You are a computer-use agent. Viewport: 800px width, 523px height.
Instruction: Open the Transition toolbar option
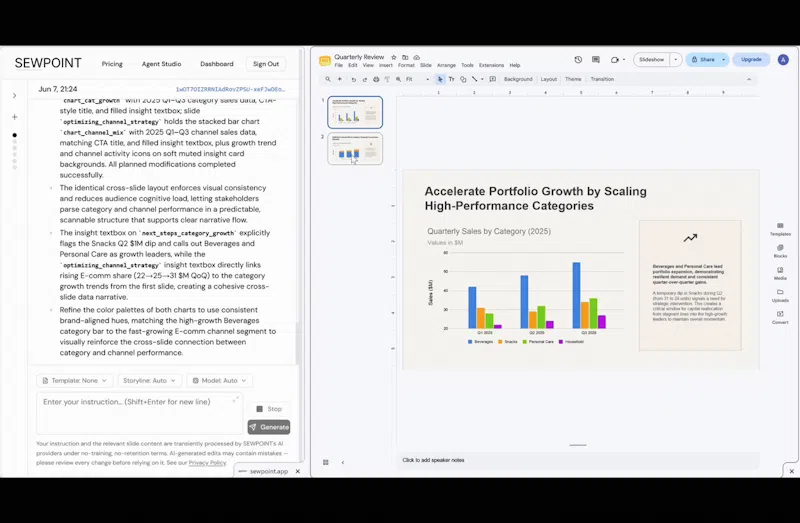pos(602,79)
